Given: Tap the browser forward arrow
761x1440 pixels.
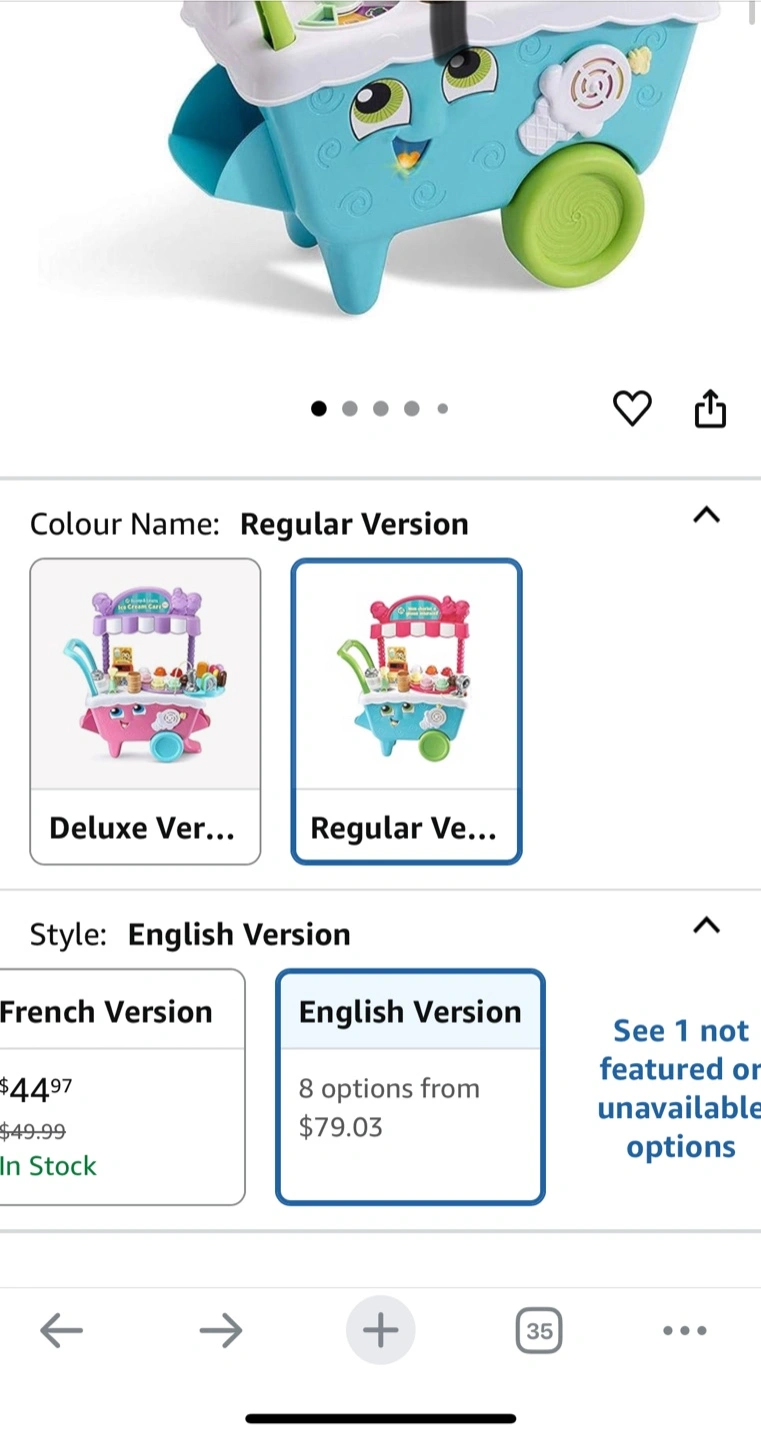Looking at the screenshot, I should click(220, 1331).
